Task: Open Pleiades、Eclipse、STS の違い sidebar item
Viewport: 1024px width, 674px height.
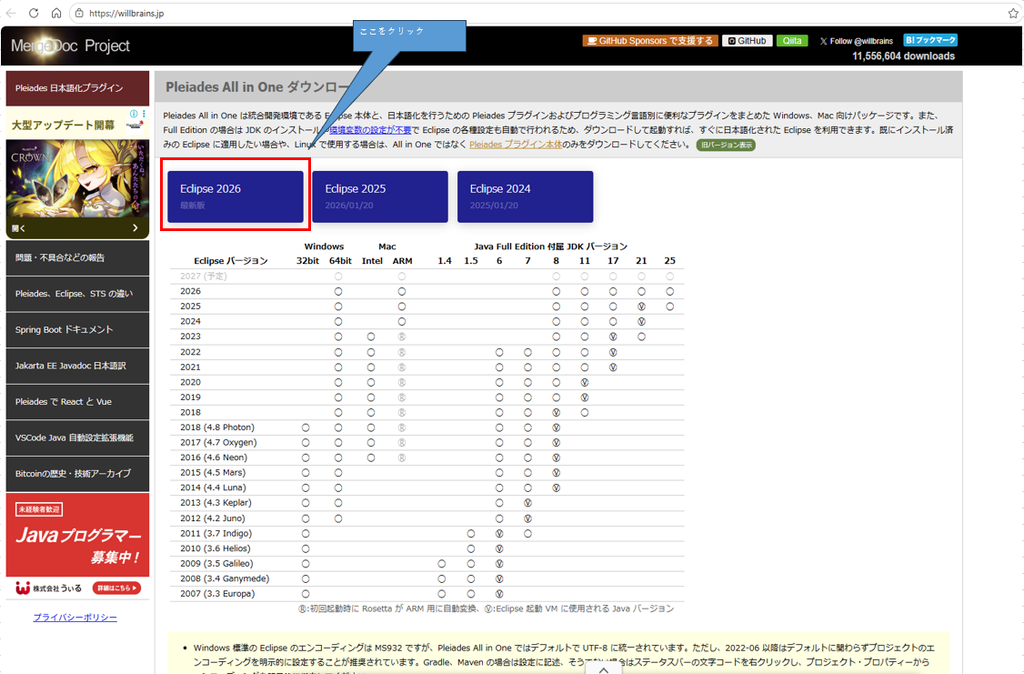Action: point(78,294)
